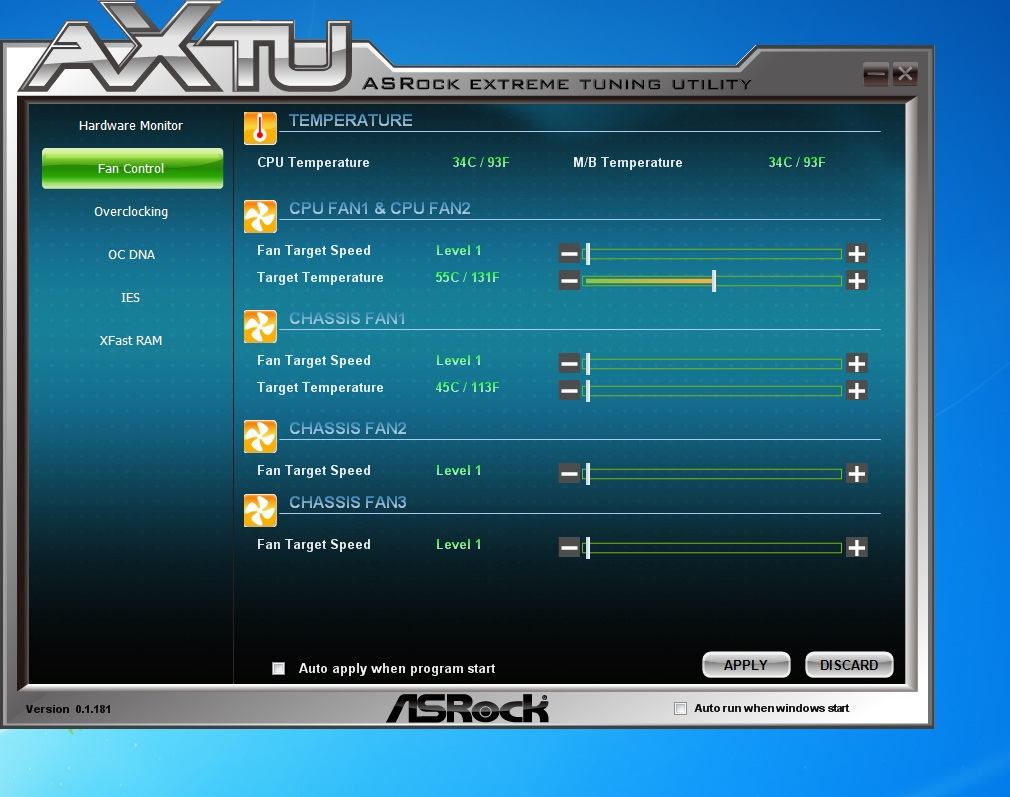
Task: Click the 55C / 131F target temperature value
Action: [467, 278]
